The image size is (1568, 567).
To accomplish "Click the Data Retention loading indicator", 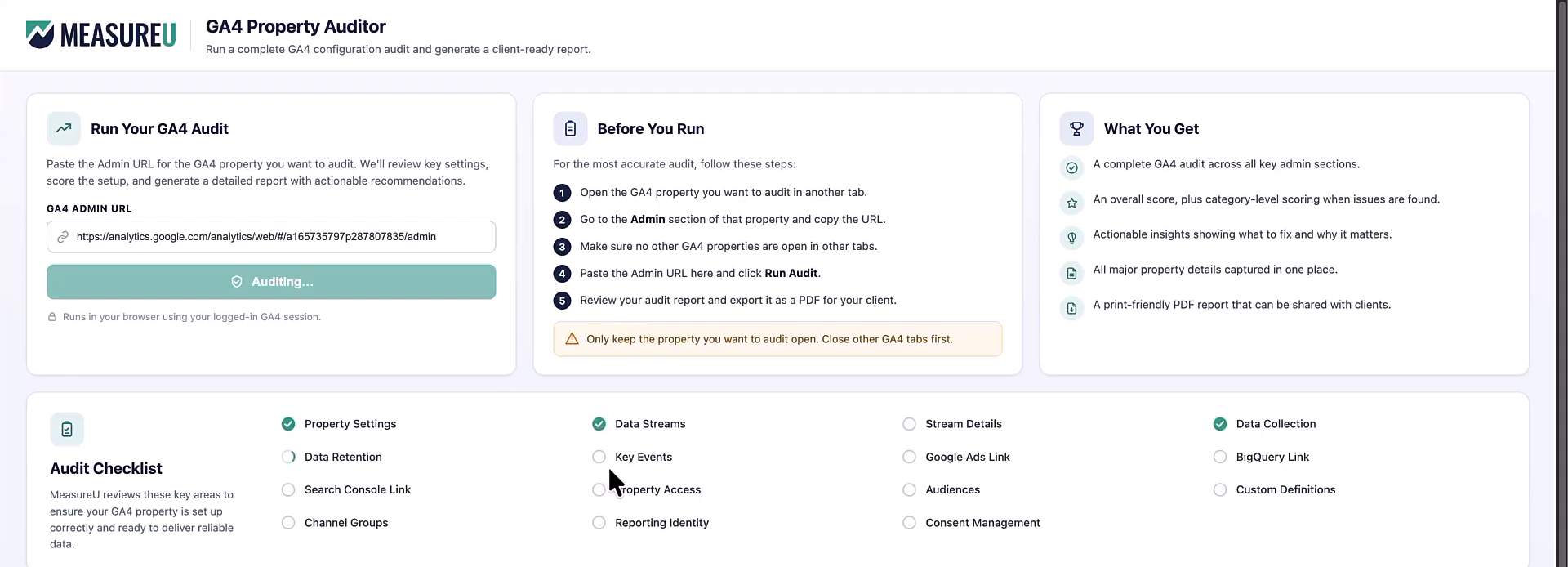I will coord(288,457).
